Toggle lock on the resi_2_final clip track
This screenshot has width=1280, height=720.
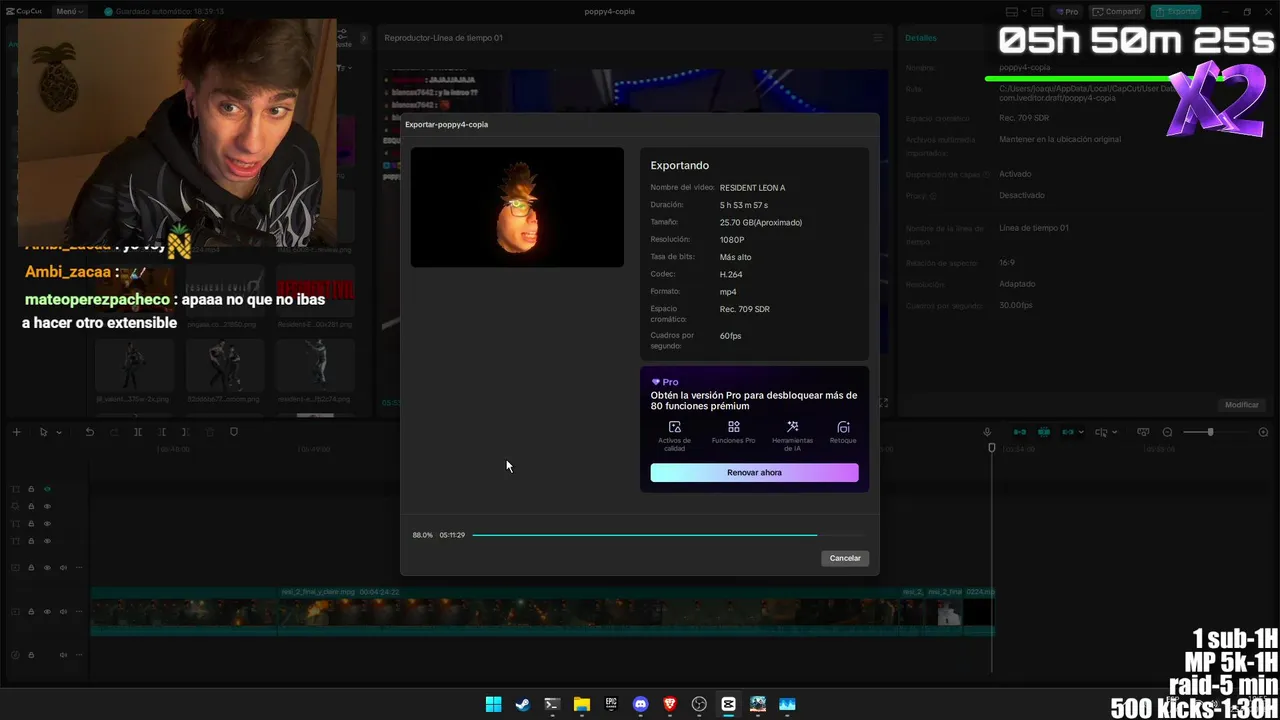(31, 611)
